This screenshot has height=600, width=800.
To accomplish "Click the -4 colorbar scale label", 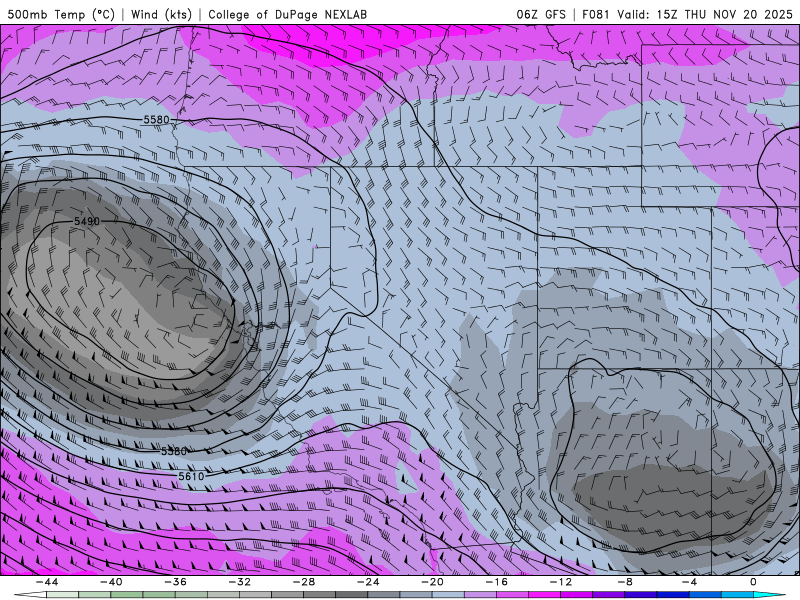I will pos(689,582).
